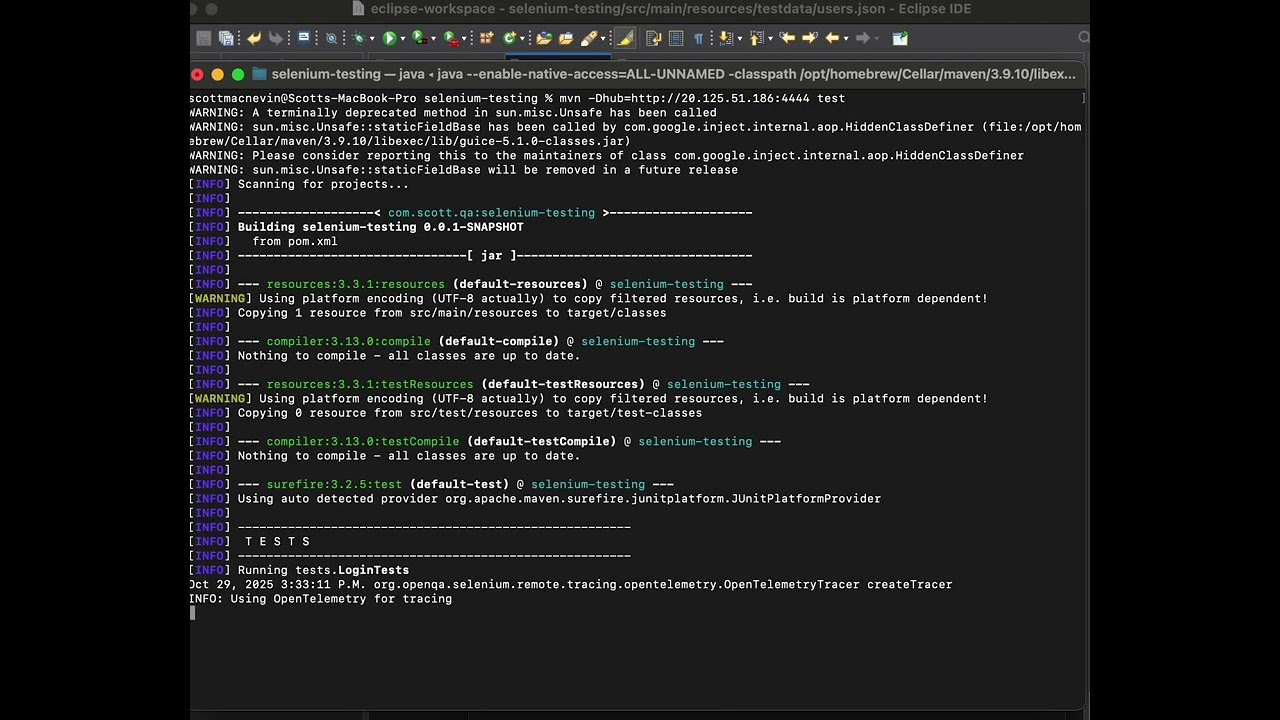Open the Run configurations dropdown arrow
Screen dimensions: 1280x720
pyautogui.click(x=403, y=39)
